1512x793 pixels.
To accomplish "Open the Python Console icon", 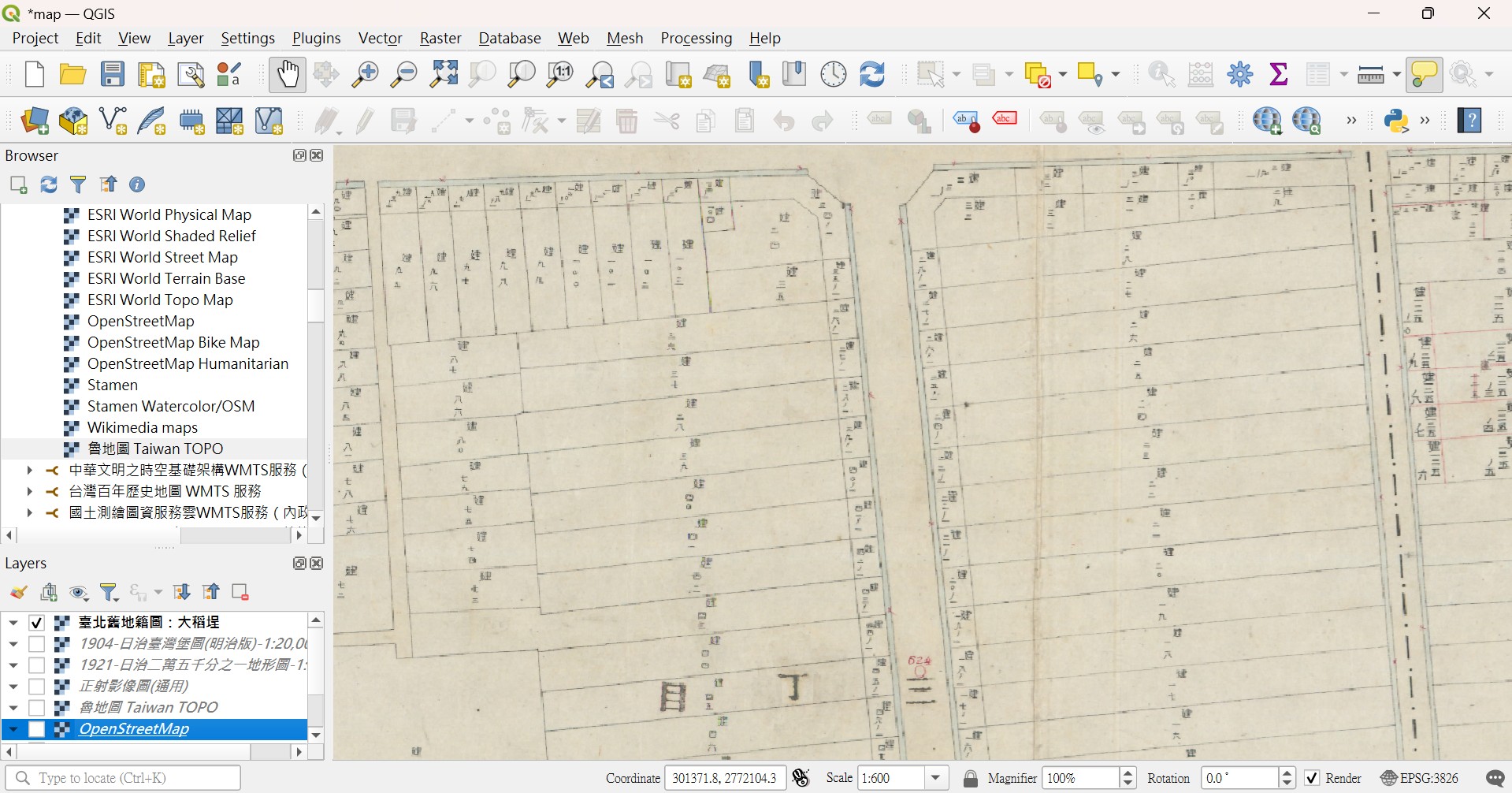I will pyautogui.click(x=1396, y=121).
